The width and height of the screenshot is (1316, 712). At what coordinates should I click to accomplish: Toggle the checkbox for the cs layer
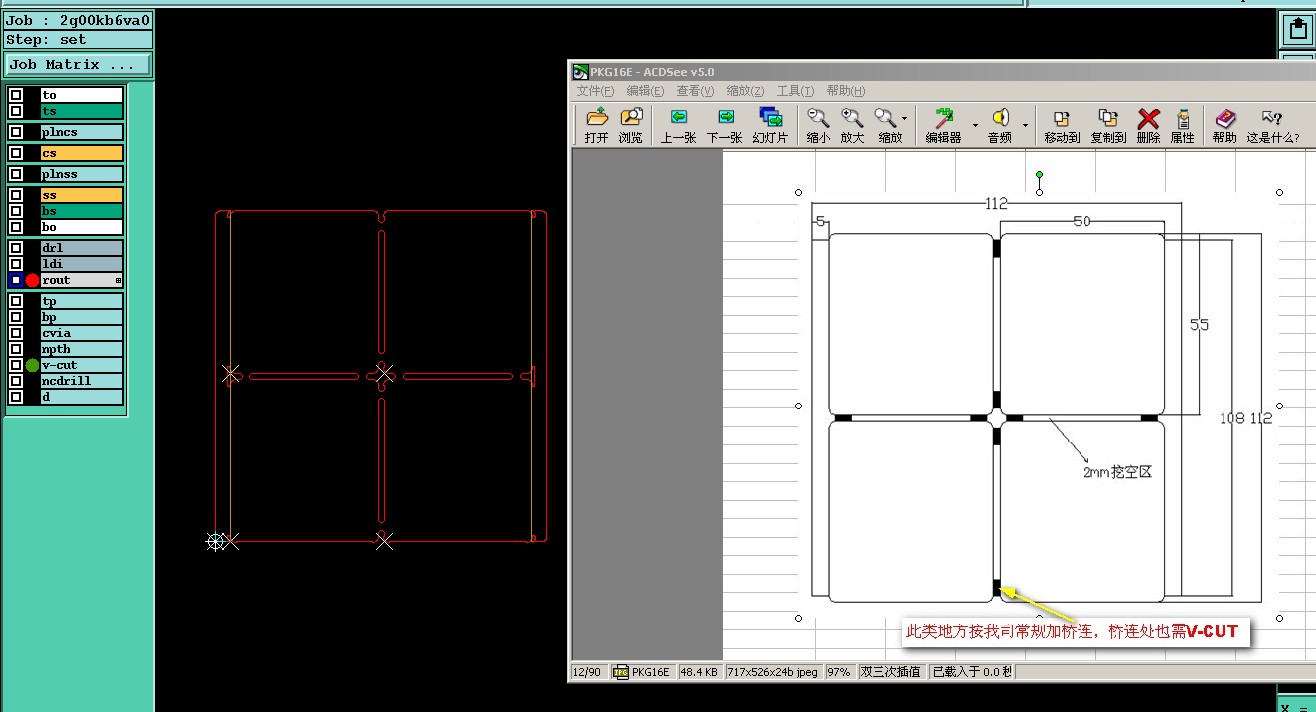pos(16,153)
